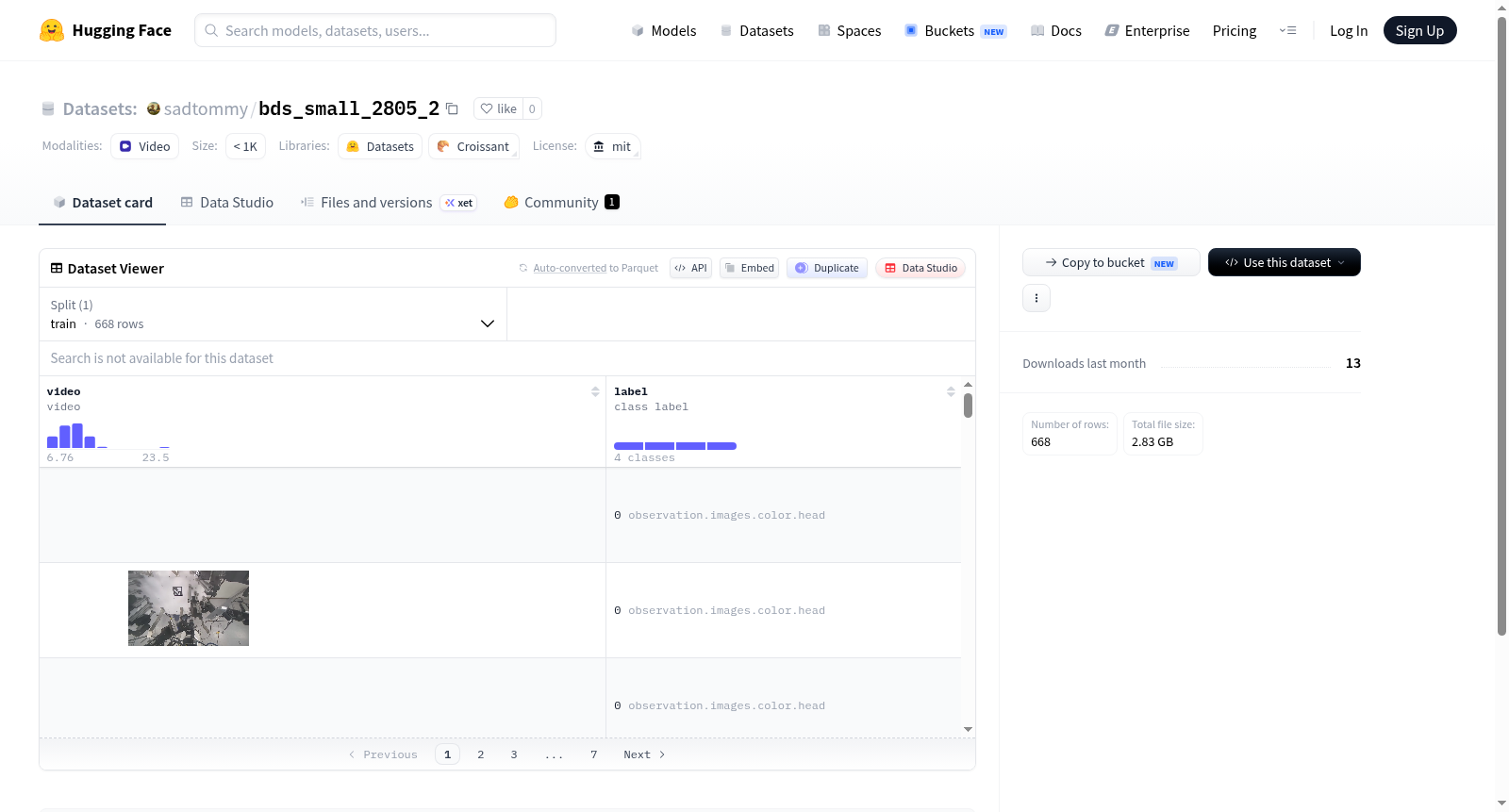The height and width of the screenshot is (812, 1509).
Task: Click the sadtommy user avatar icon
Action: click(x=153, y=108)
